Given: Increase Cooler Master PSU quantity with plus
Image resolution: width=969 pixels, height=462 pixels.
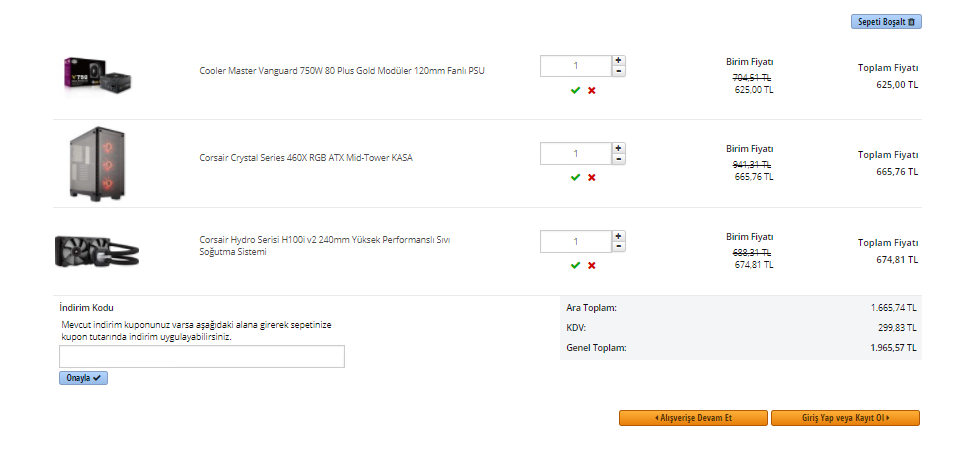Looking at the screenshot, I should [619, 60].
